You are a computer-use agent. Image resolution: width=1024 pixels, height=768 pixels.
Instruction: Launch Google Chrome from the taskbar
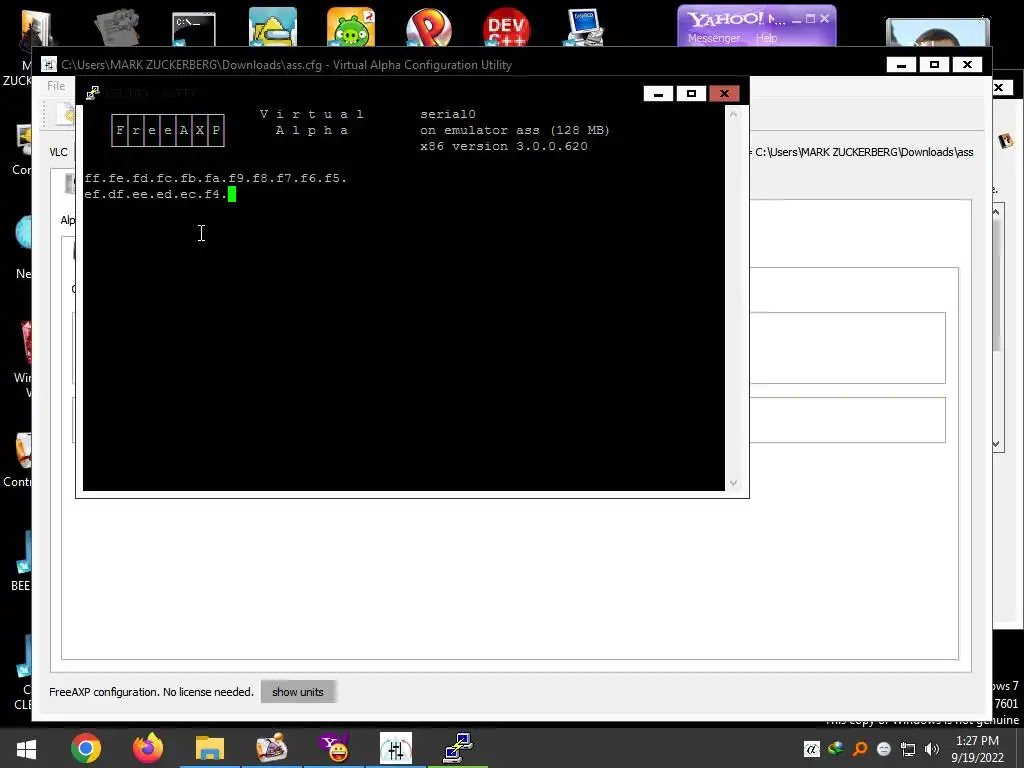[x=86, y=748]
